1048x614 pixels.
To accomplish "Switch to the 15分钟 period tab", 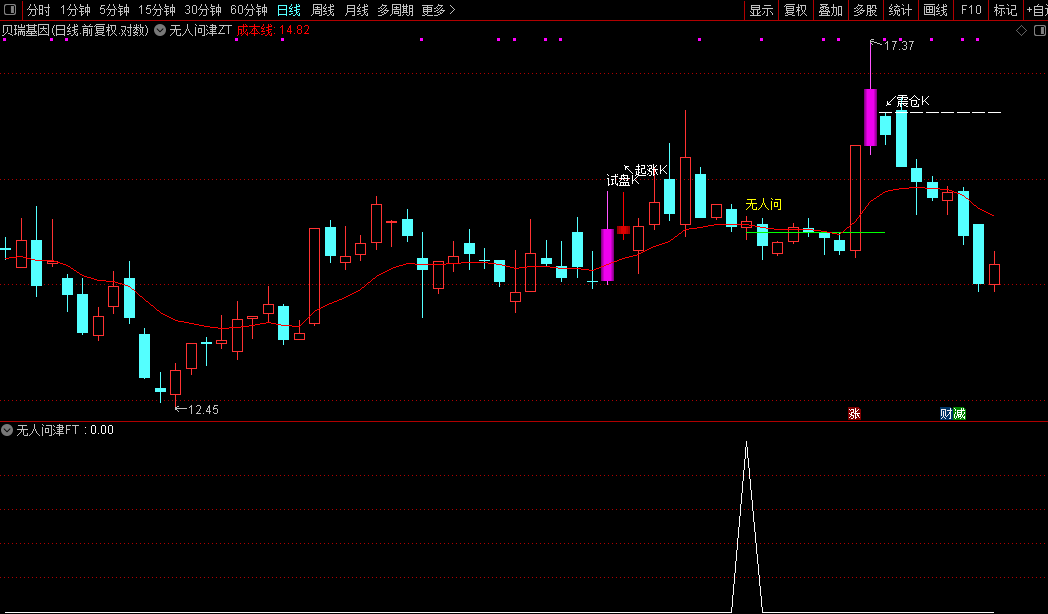I will [x=157, y=10].
